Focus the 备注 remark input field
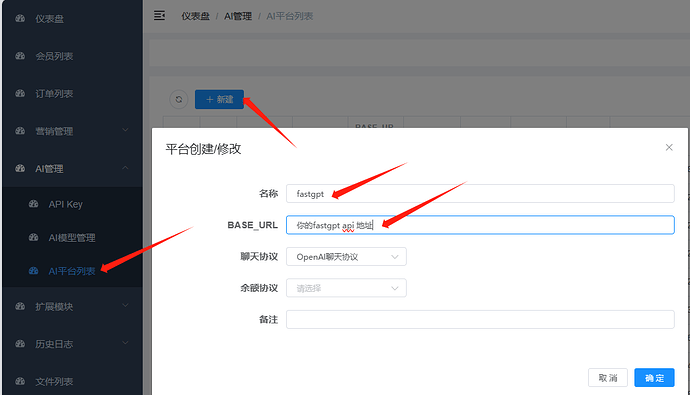Image resolution: width=690 pixels, height=395 pixels. pyautogui.click(x=480, y=319)
